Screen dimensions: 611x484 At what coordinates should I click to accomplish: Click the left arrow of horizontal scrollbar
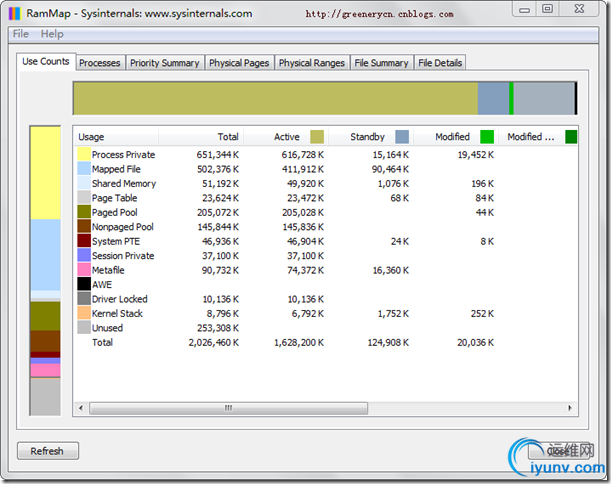coord(81,408)
